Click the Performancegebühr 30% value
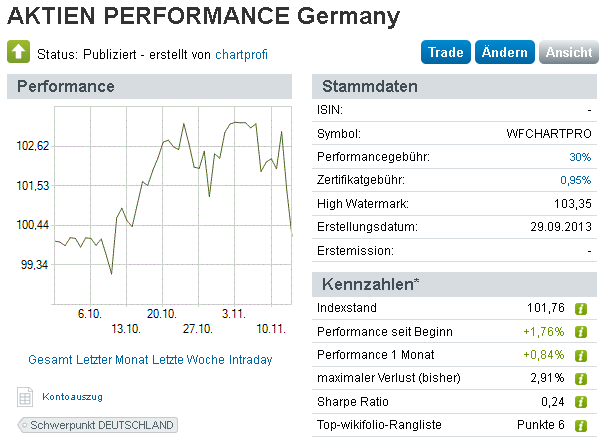This screenshot has width=605, height=443. click(x=580, y=157)
